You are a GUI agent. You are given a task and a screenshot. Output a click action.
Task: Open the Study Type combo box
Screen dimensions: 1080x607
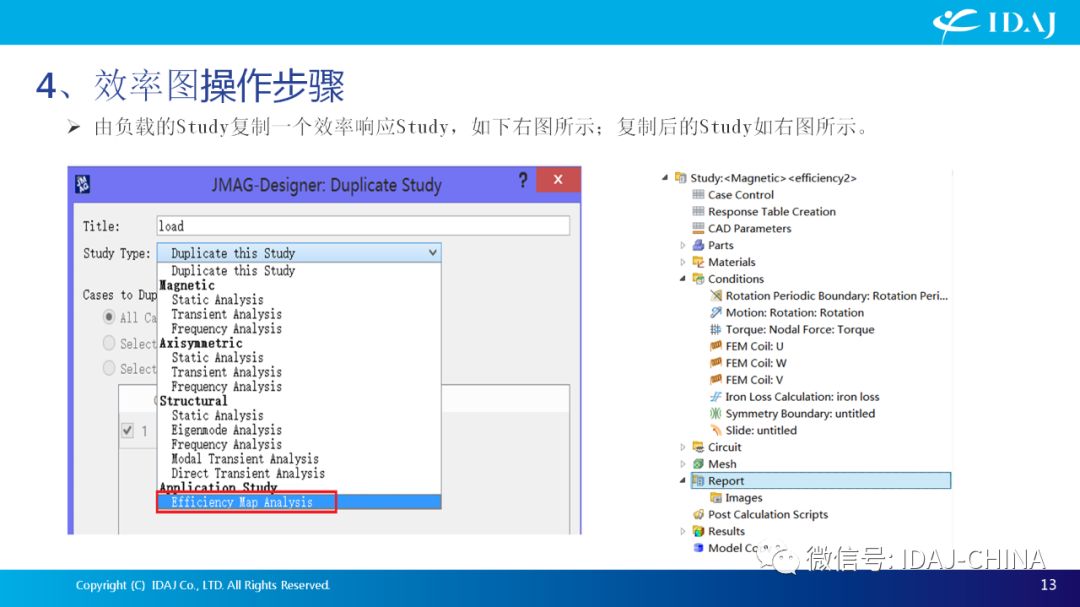tap(299, 253)
